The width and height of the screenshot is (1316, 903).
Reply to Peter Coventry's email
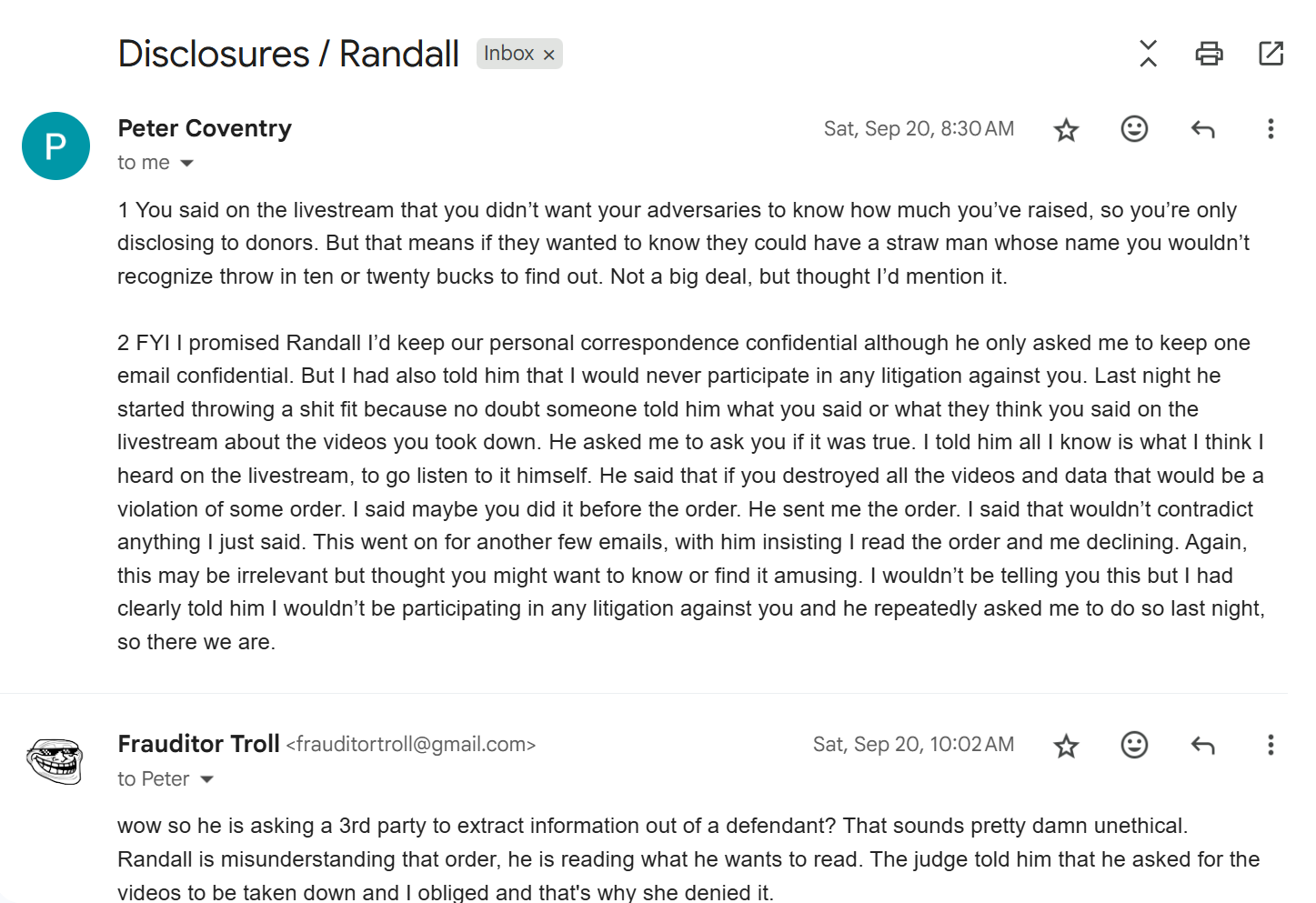point(1202,129)
